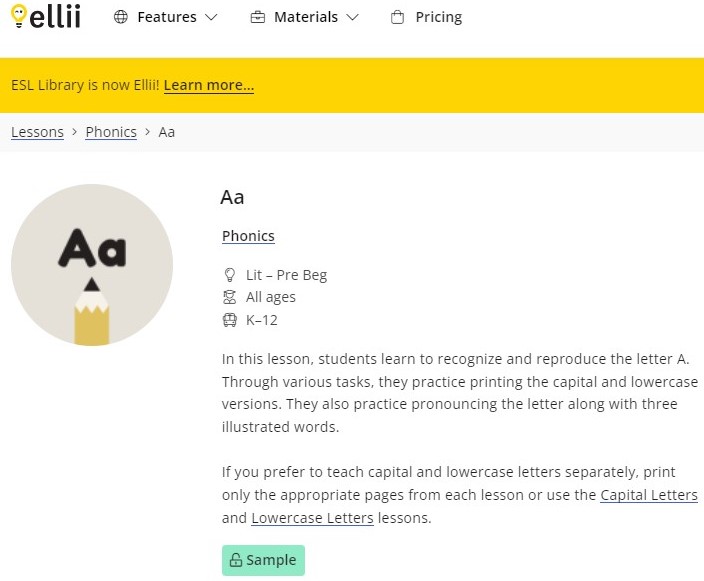The height and width of the screenshot is (581, 704).
Task: Click the lightbulb icon next to Lit – Pre Beg
Action: (x=229, y=275)
